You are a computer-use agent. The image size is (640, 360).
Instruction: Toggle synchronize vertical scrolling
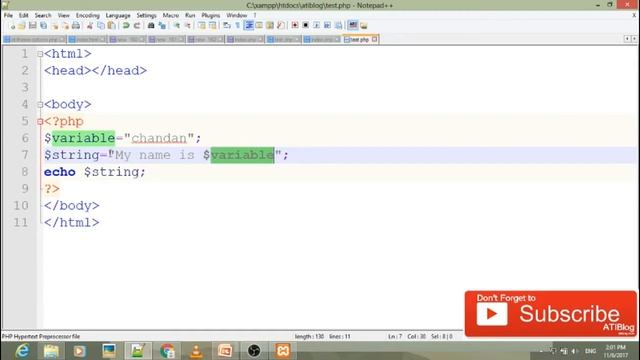click(x=202, y=25)
